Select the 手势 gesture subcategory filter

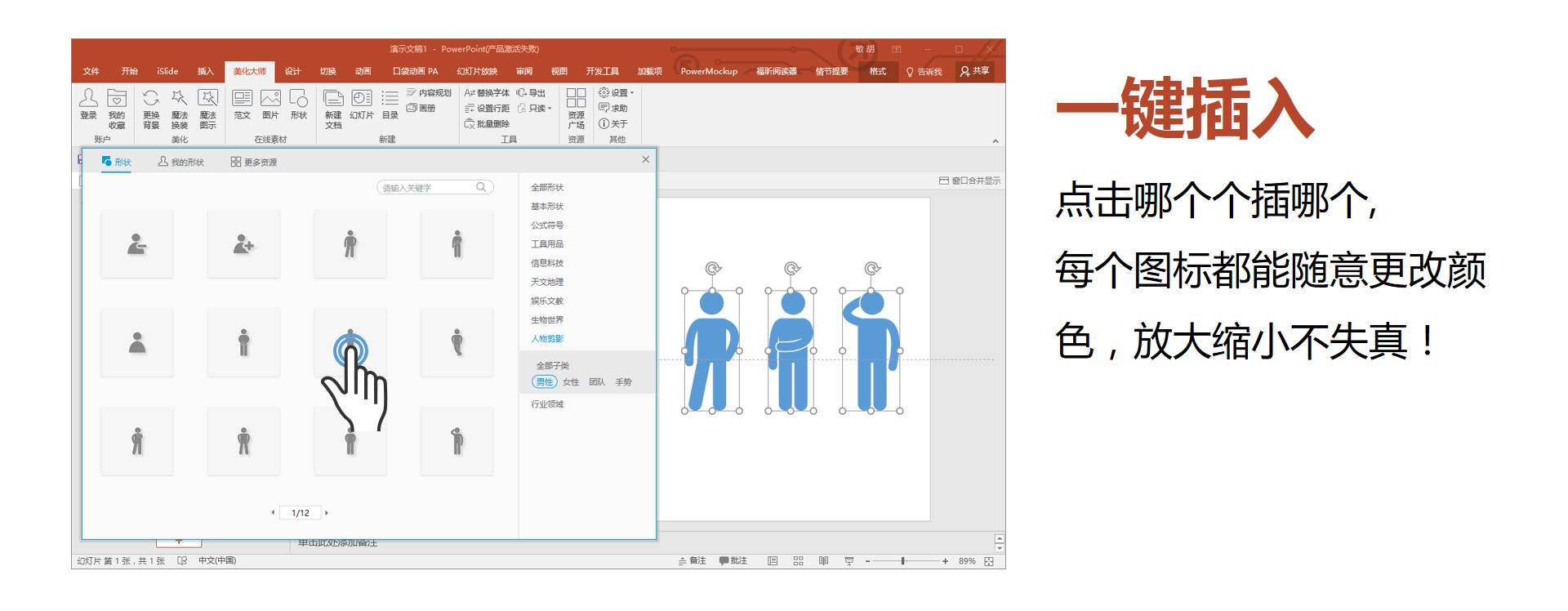623,381
